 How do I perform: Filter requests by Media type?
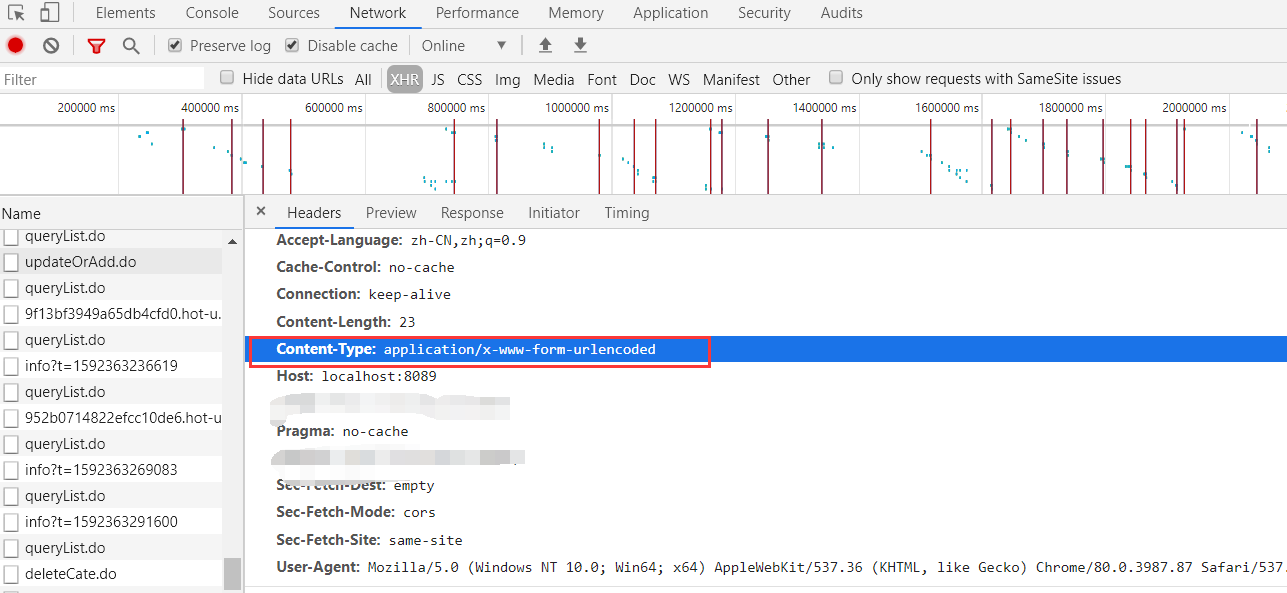tap(554, 79)
